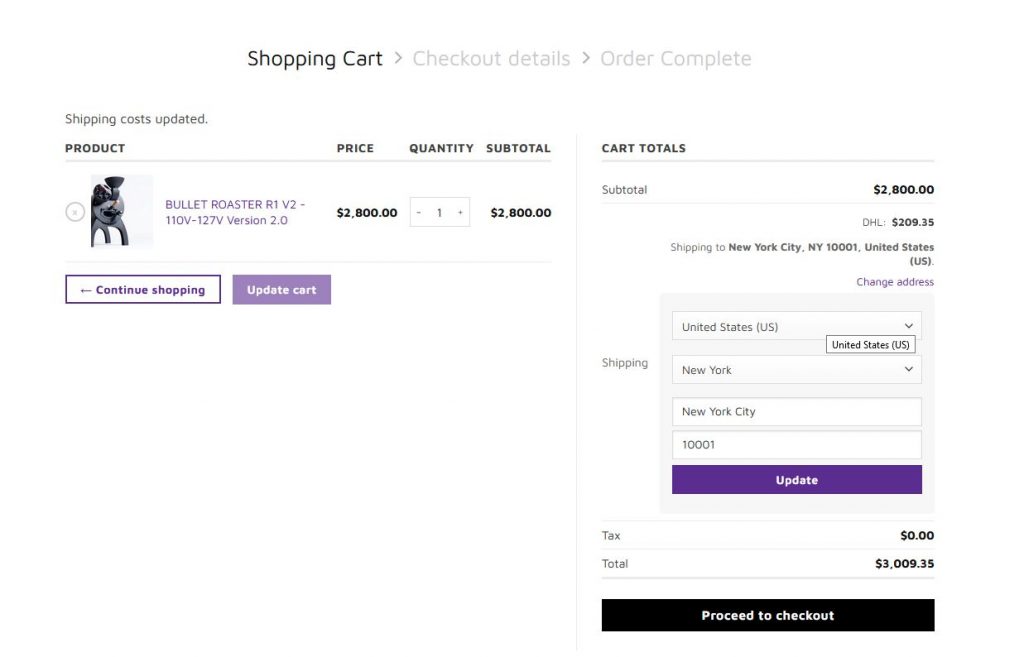1024x657 pixels.
Task: Click the quantity number field
Action: click(439, 213)
